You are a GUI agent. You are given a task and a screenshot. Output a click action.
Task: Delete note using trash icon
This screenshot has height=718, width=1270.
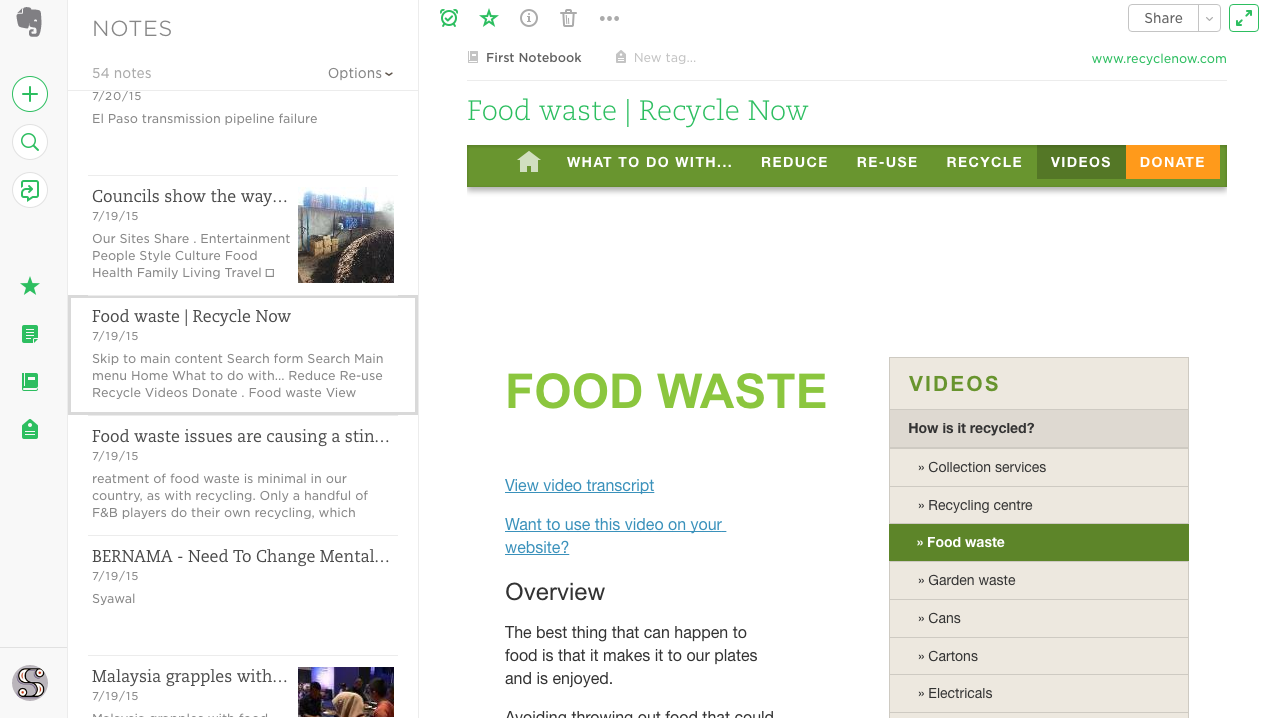click(568, 18)
